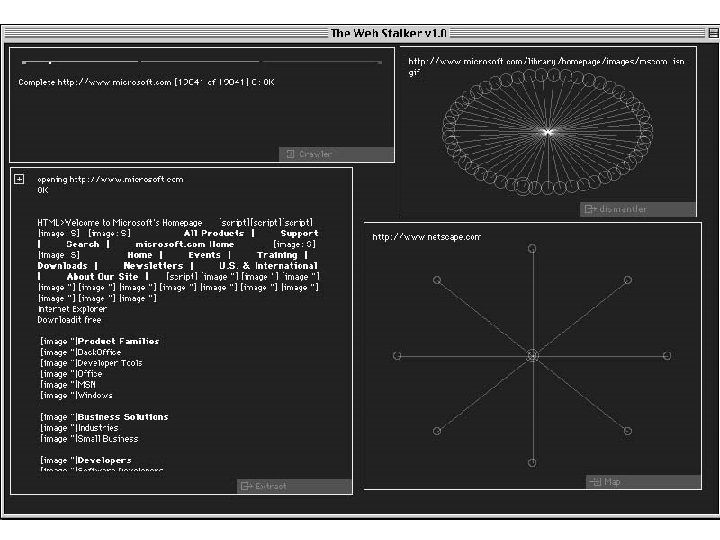Click the microsoft.com library homepage images URL
The width and height of the screenshot is (720, 540).
coord(546,66)
